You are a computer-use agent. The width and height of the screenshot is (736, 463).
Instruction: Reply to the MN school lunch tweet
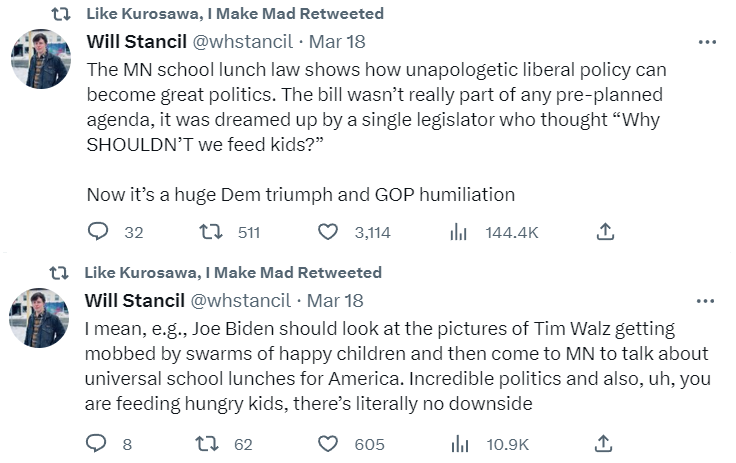(x=98, y=232)
